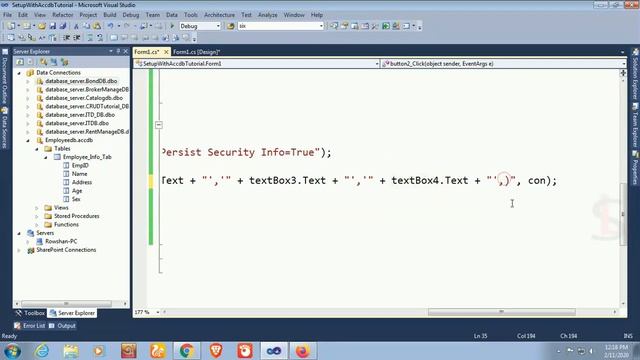The width and height of the screenshot is (640, 360).
Task: Click the Stop Refresh icon in Server Explorer
Action: click(31, 62)
